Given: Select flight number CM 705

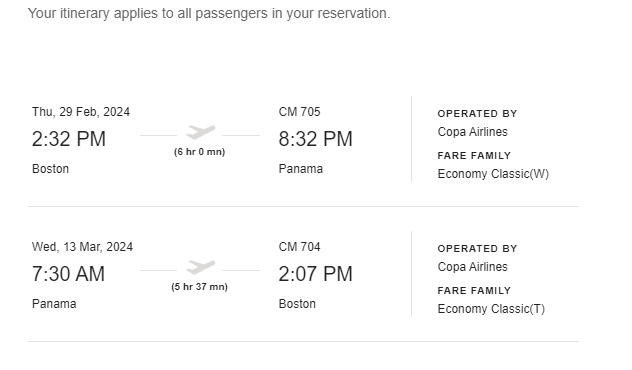Looking at the screenshot, I should coord(299,112).
